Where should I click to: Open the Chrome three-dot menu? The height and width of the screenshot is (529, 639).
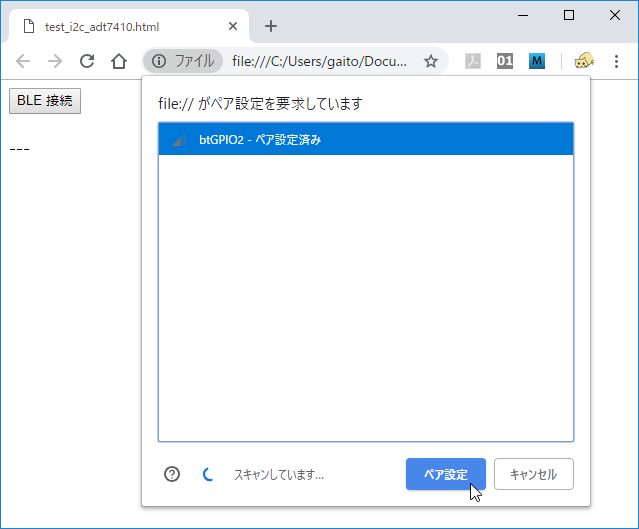[616, 61]
